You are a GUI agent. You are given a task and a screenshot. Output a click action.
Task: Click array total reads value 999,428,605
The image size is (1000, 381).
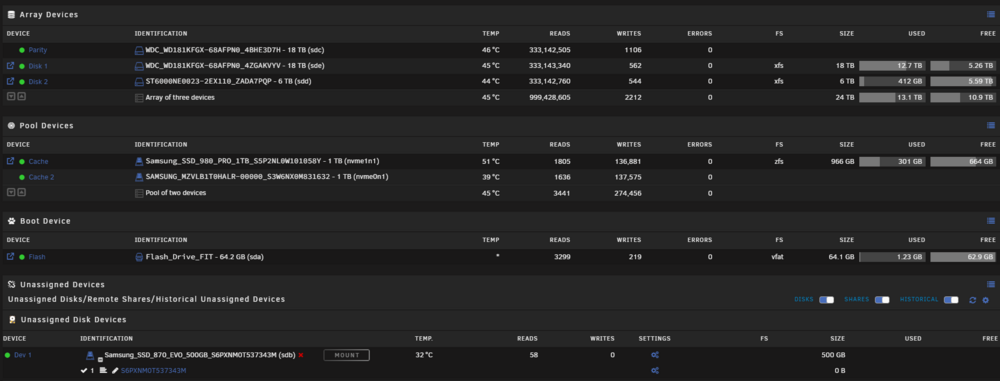click(x=549, y=98)
